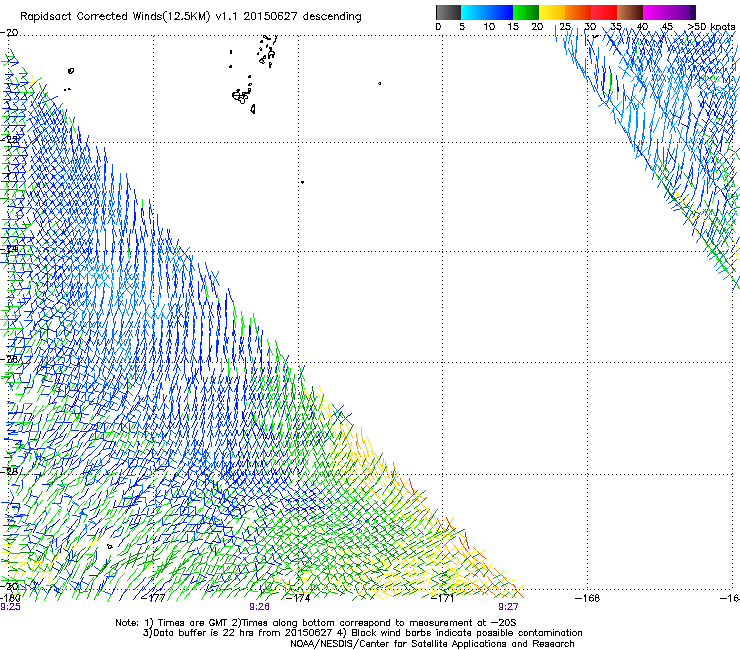The width and height of the screenshot is (740, 650).
Task: Click the magenta 40–45 knots color bar segment
Action: pos(656,12)
